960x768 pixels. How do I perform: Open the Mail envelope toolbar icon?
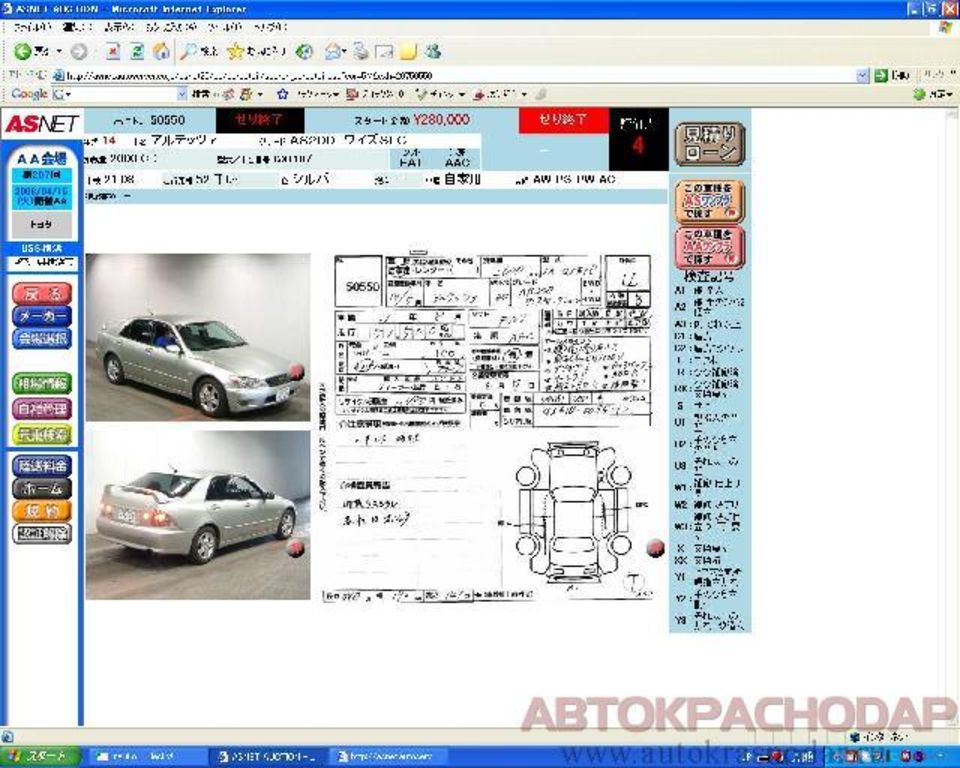[332, 51]
